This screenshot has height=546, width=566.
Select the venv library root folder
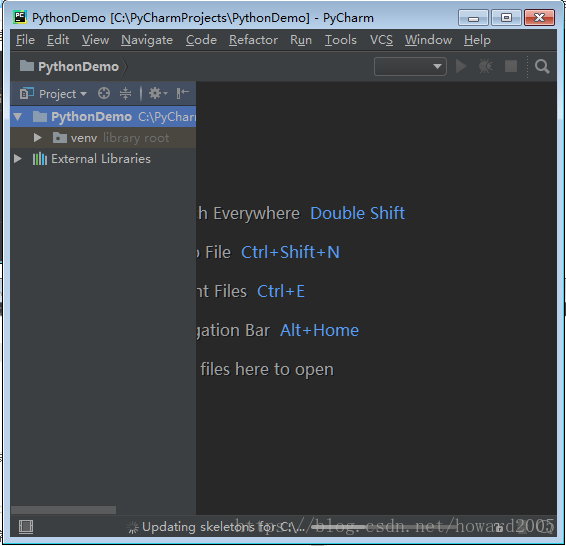click(103, 137)
